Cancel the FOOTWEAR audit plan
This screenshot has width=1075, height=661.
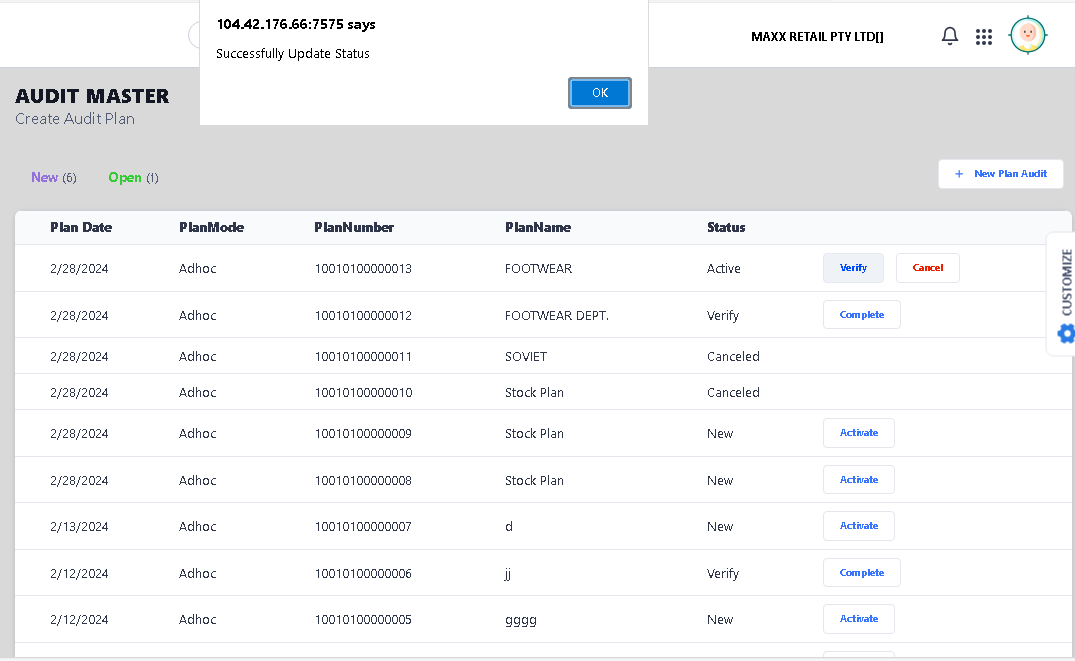coord(927,268)
